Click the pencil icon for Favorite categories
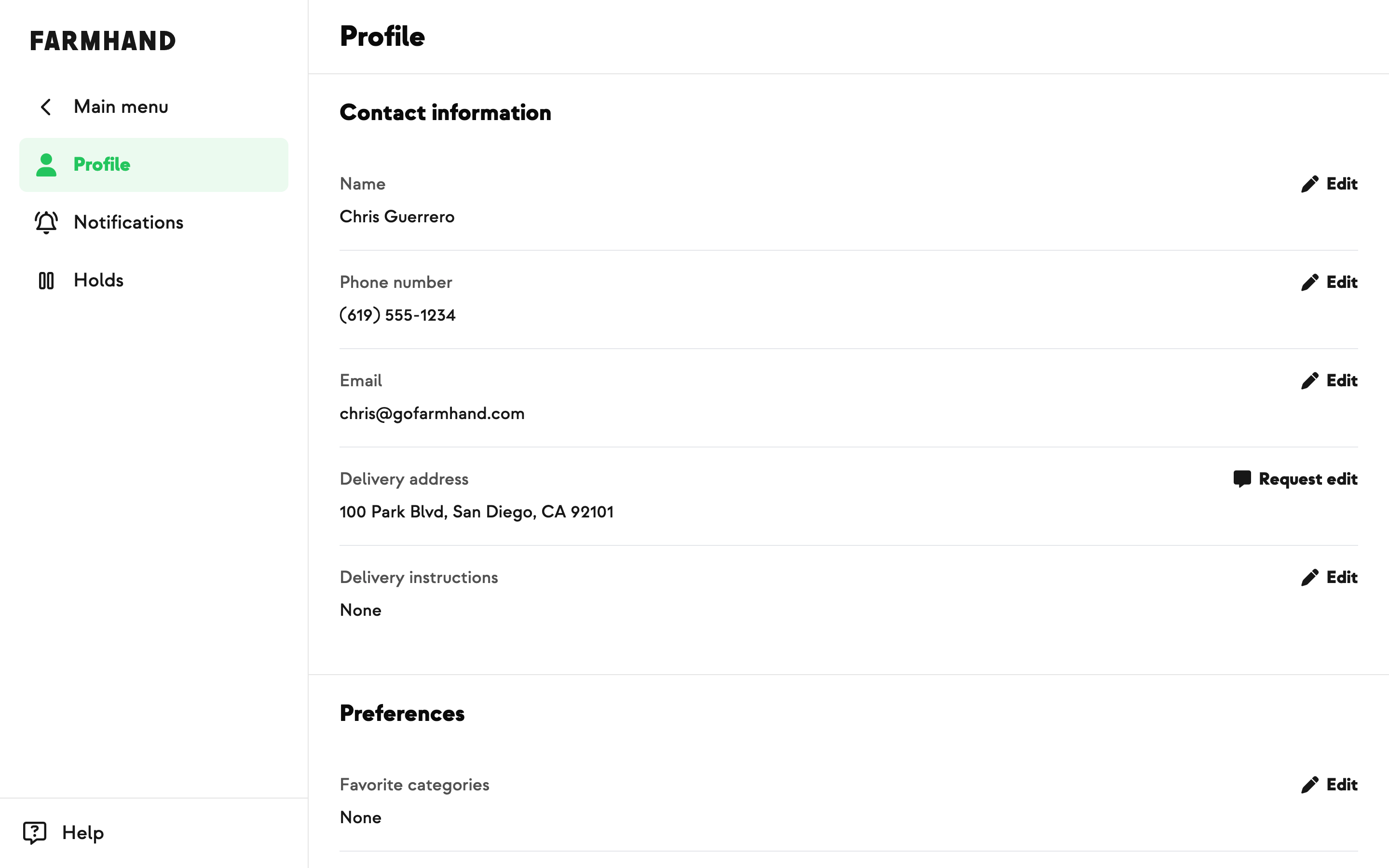The height and width of the screenshot is (868, 1389). tap(1309, 785)
